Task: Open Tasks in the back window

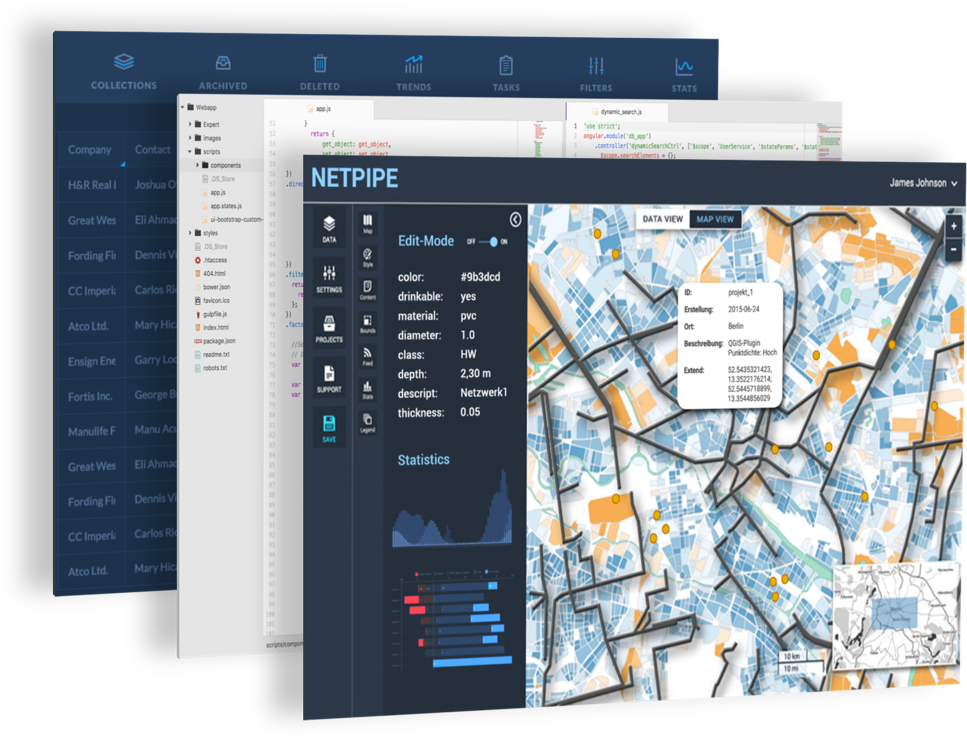Action: [x=506, y=74]
